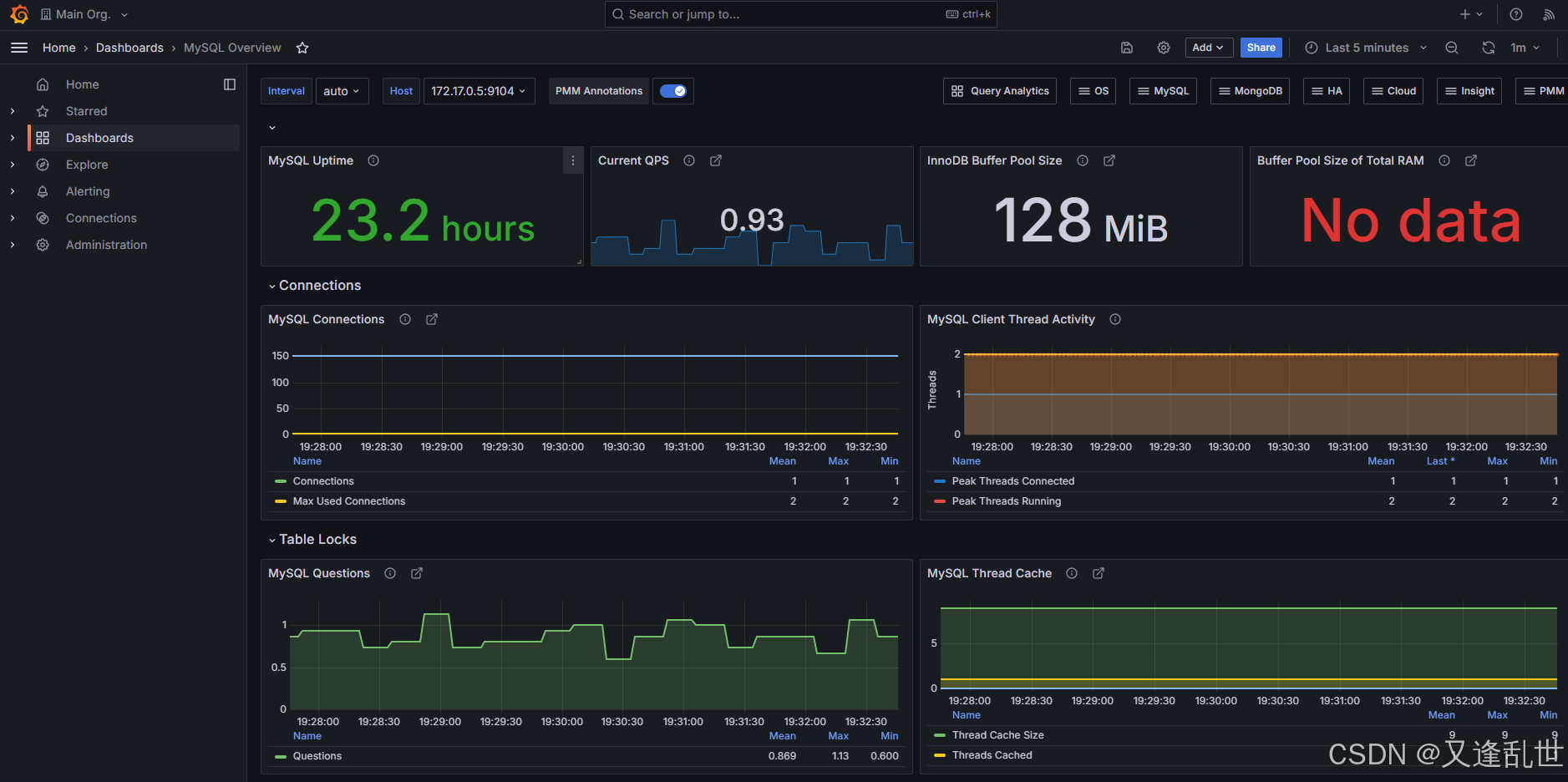
Task: Click the Search or jump to field
Action: (x=800, y=14)
